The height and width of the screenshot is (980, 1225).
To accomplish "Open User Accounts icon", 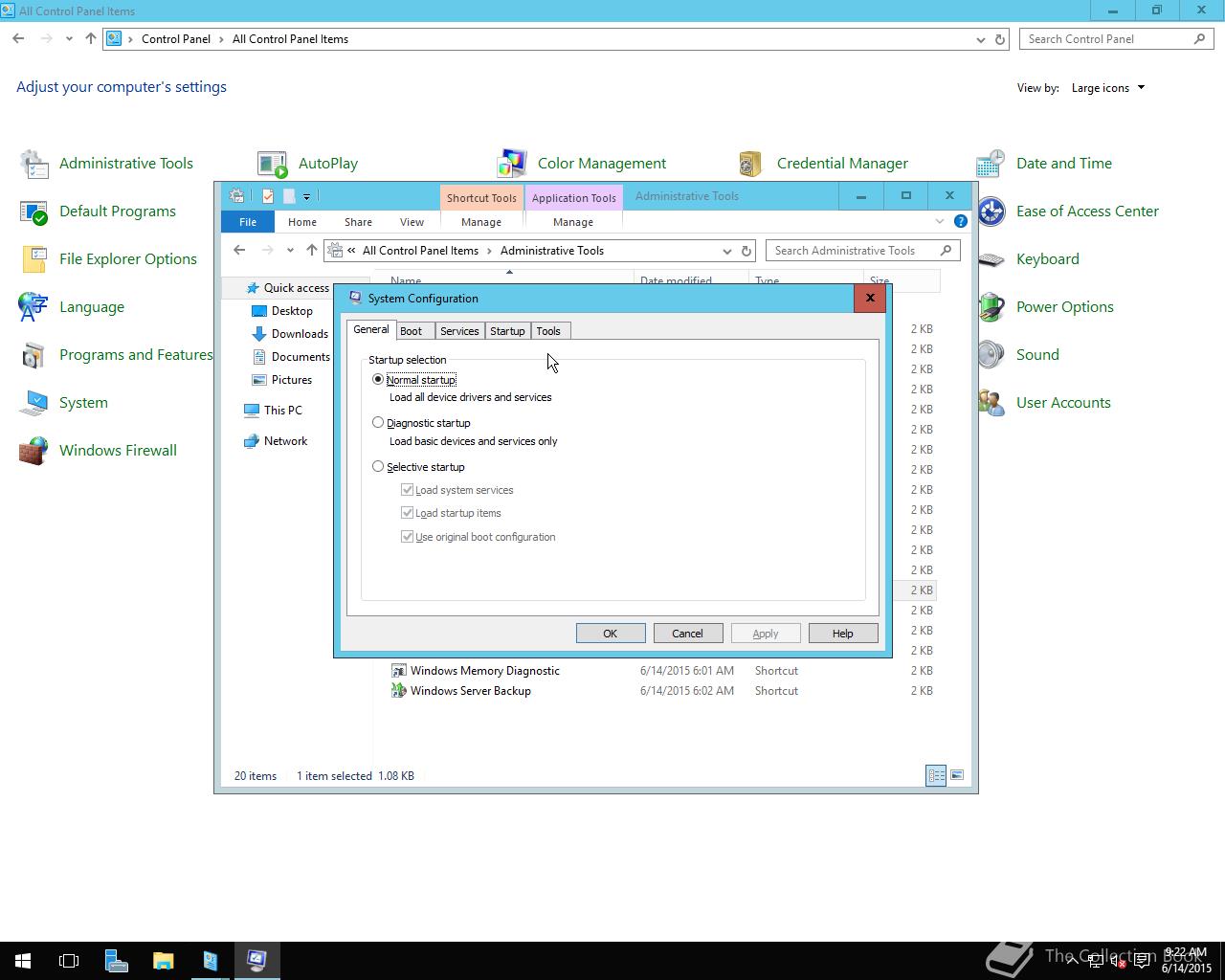I will [991, 403].
